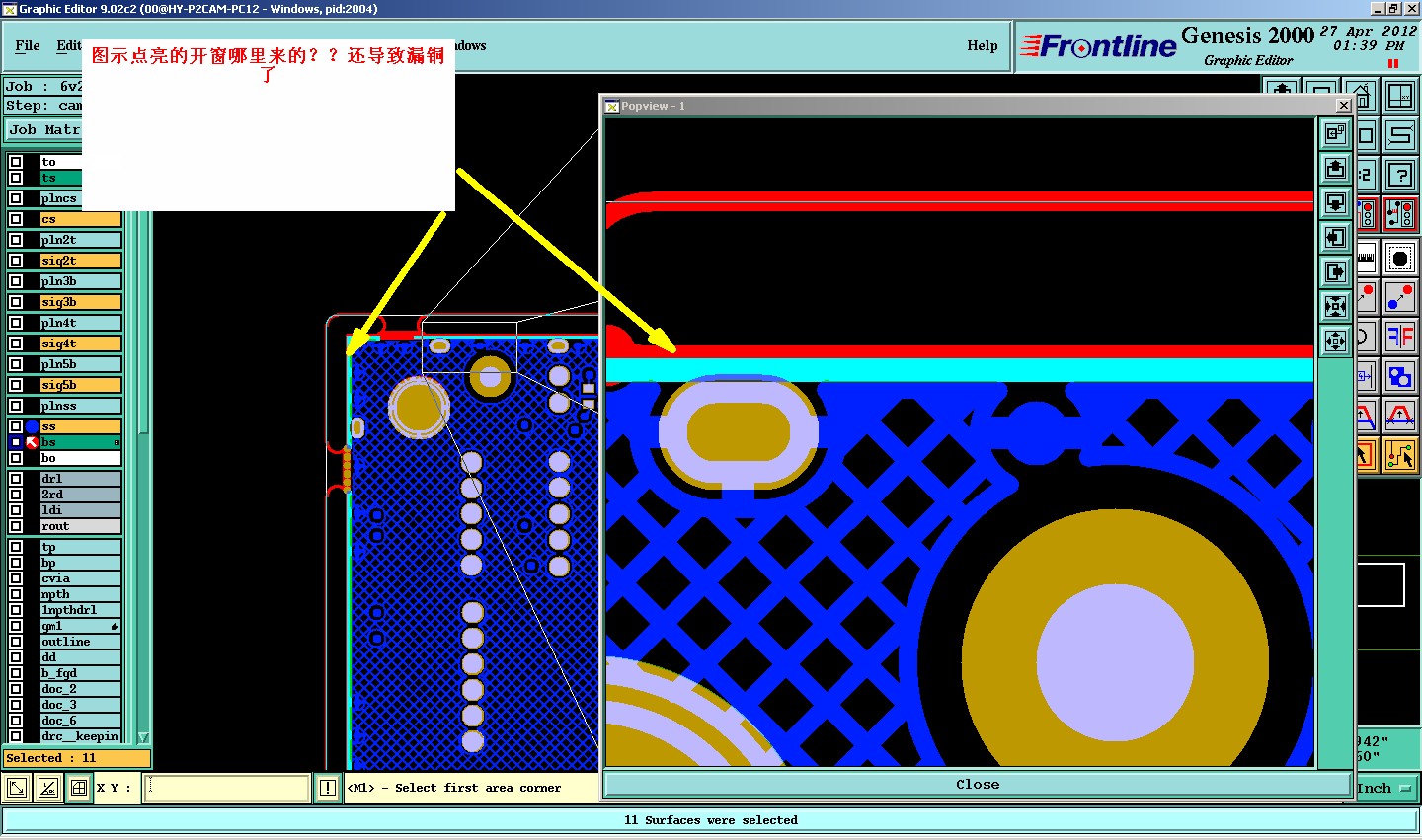Click the angle snap icon

pos(47,788)
